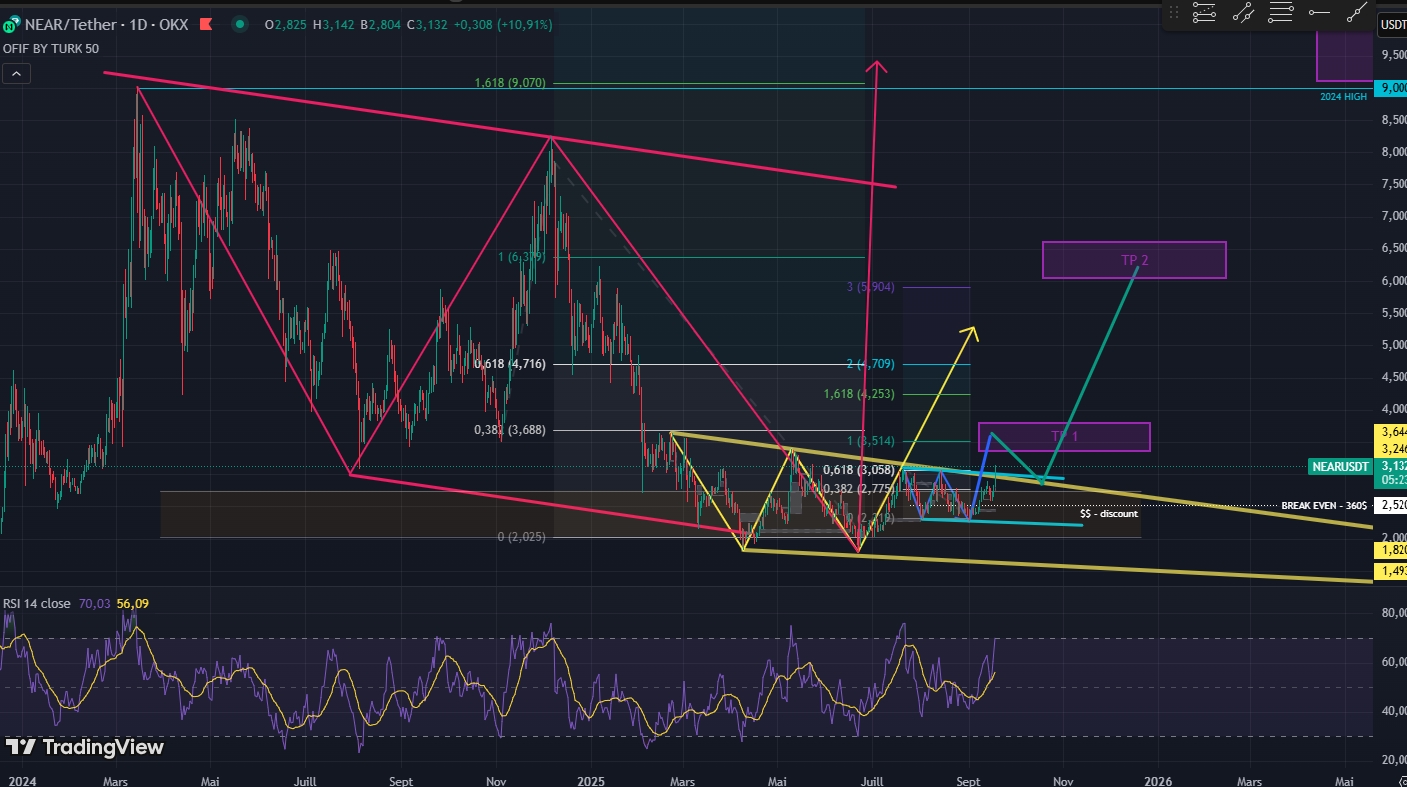Viewport: 1407px width, 787px height.
Task: Select the trend-based Fib extension tool
Action: [x=1205, y=13]
